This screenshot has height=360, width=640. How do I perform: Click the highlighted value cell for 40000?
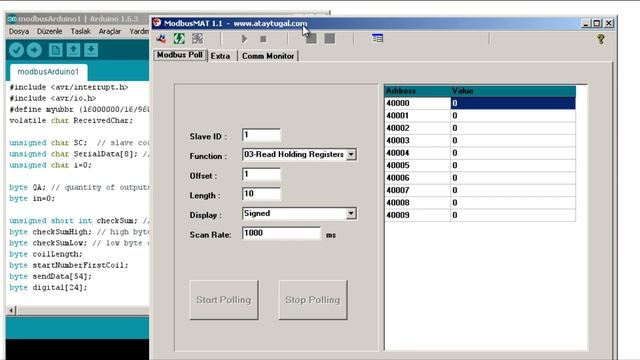[513, 103]
